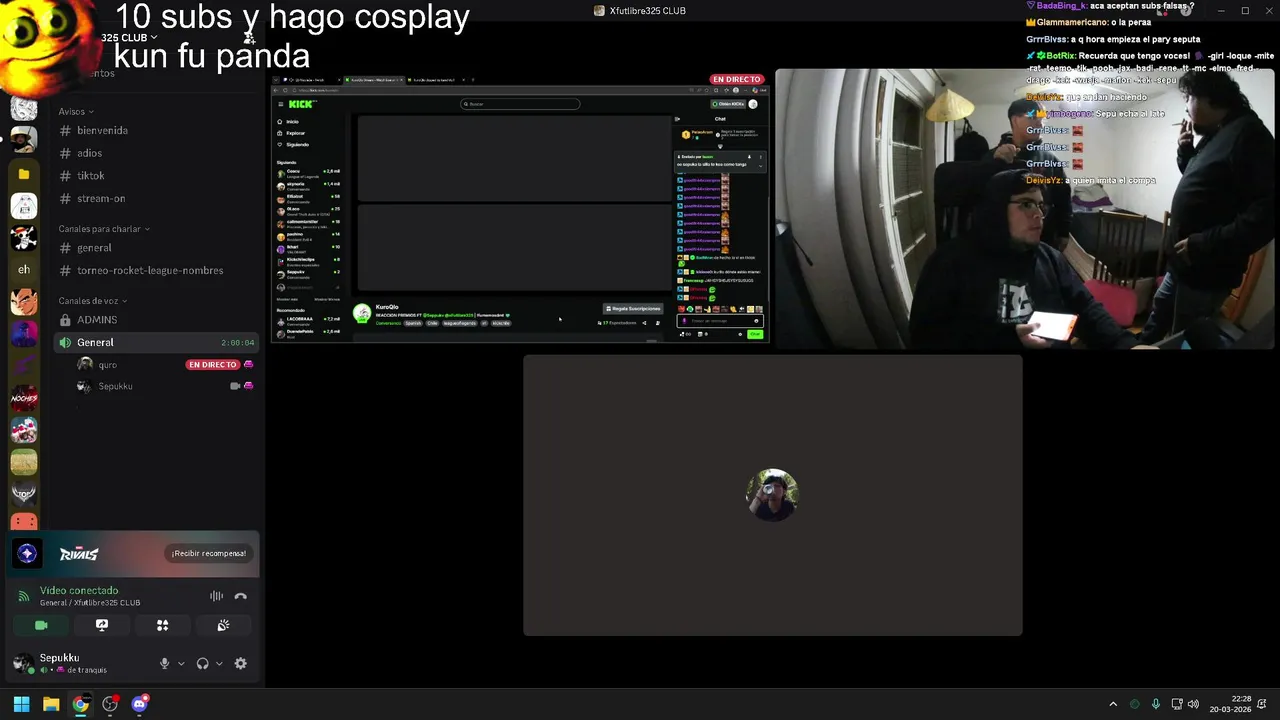Open the volume icon in system tray
Image resolution: width=1280 pixels, height=720 pixels.
coord(1194,704)
